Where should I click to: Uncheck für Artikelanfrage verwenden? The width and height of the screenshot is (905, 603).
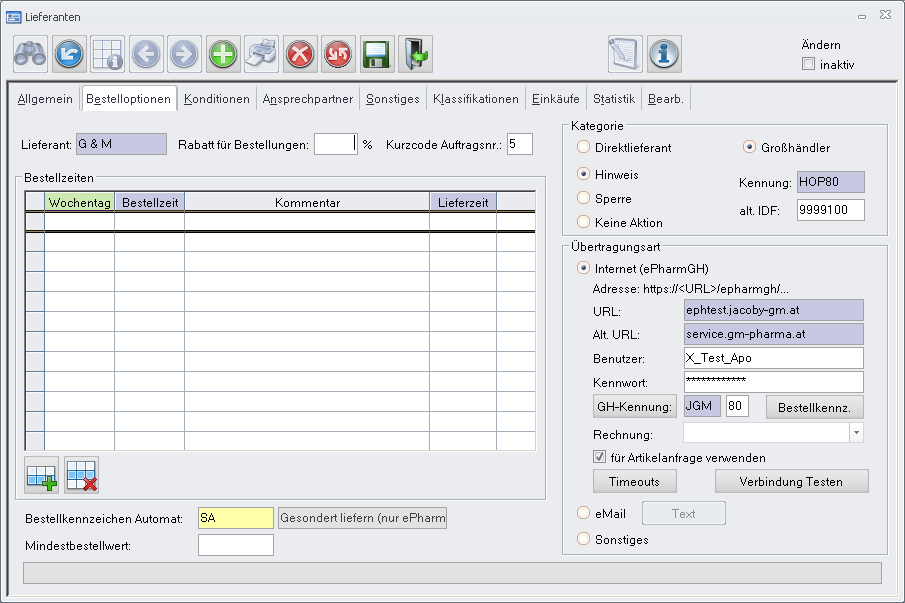coord(600,457)
